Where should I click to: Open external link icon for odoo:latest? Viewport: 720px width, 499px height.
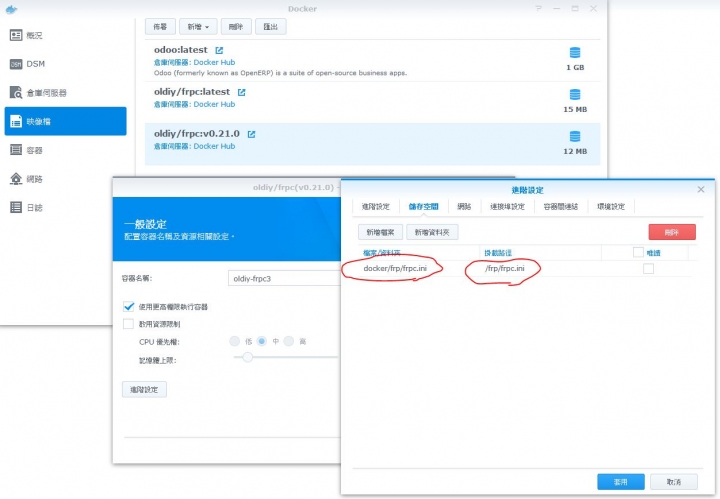219,50
